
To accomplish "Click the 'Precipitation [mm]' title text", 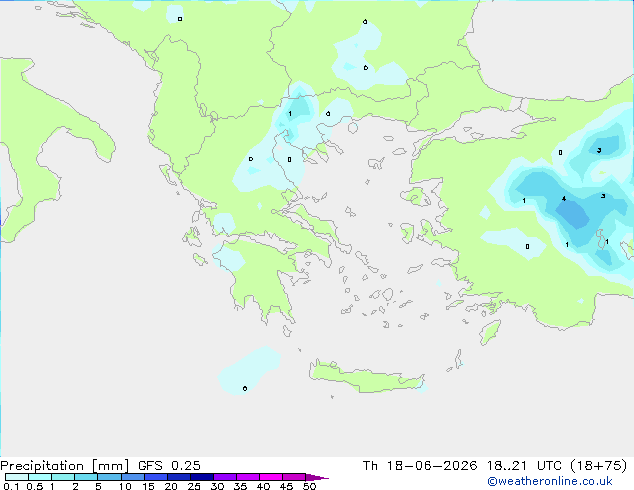I will (65, 466).
